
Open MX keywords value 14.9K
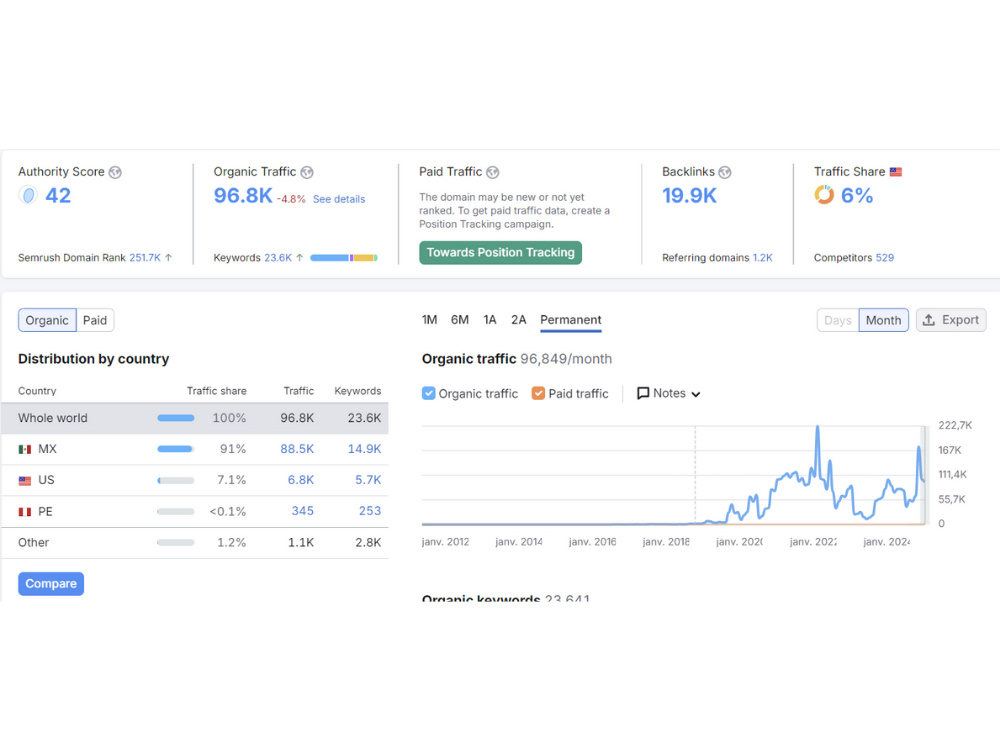point(364,449)
